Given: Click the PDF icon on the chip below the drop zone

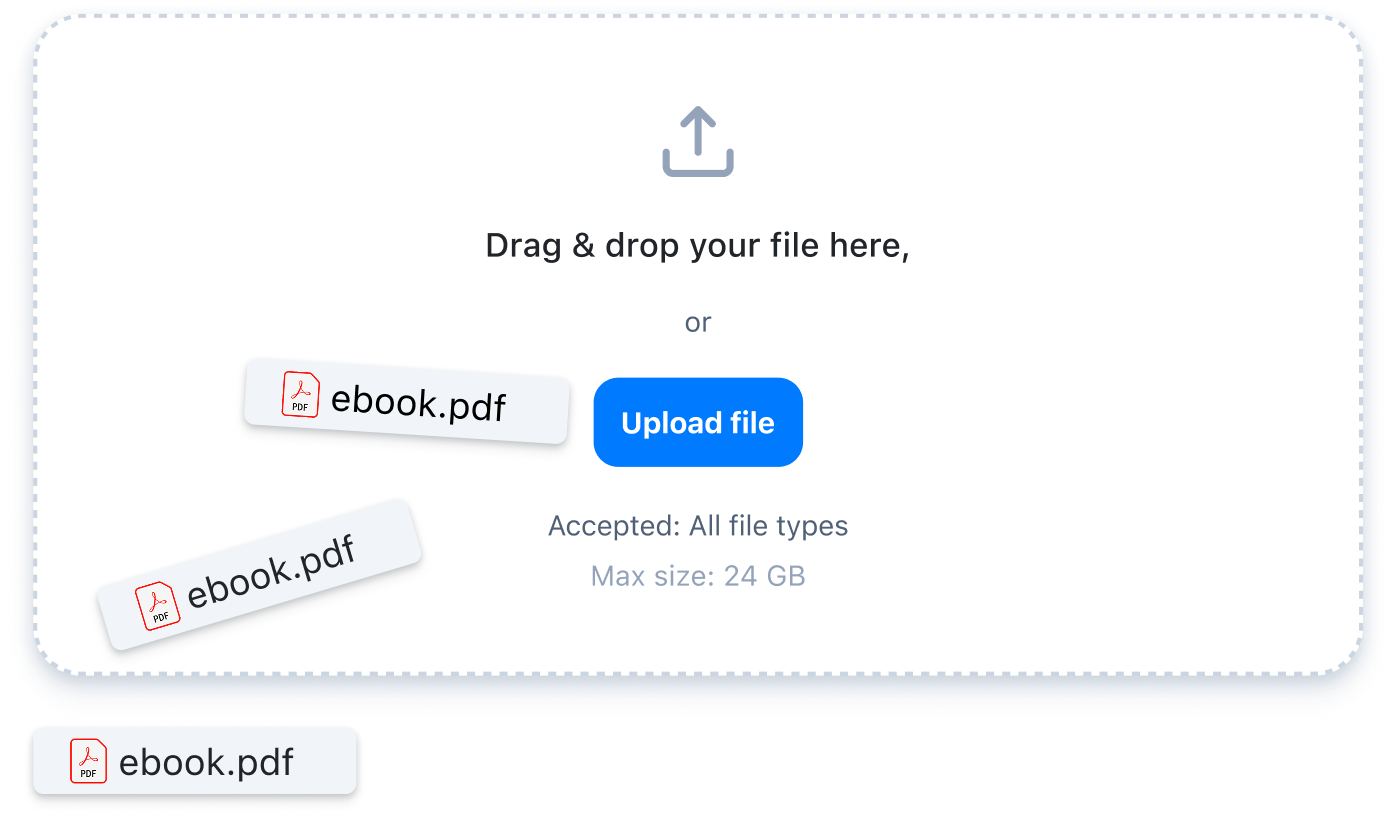Looking at the screenshot, I should tap(88, 761).
